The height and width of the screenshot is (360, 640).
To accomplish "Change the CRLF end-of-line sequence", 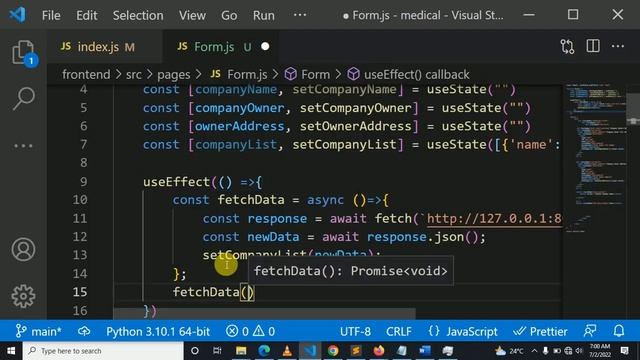I will (399, 331).
